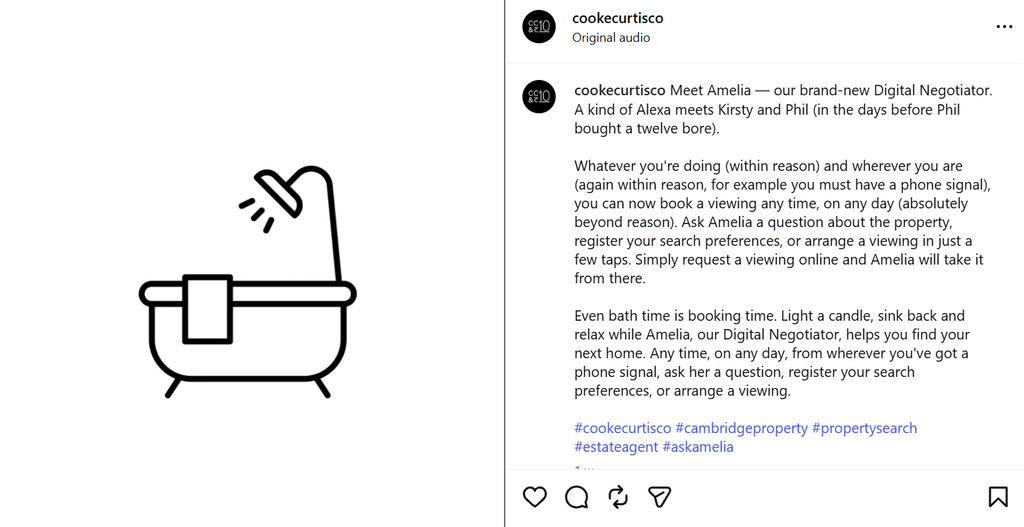Open the #cambridgeproperty hashtag
Image resolution: width=1024 pixels, height=527 pixels.
pos(741,428)
